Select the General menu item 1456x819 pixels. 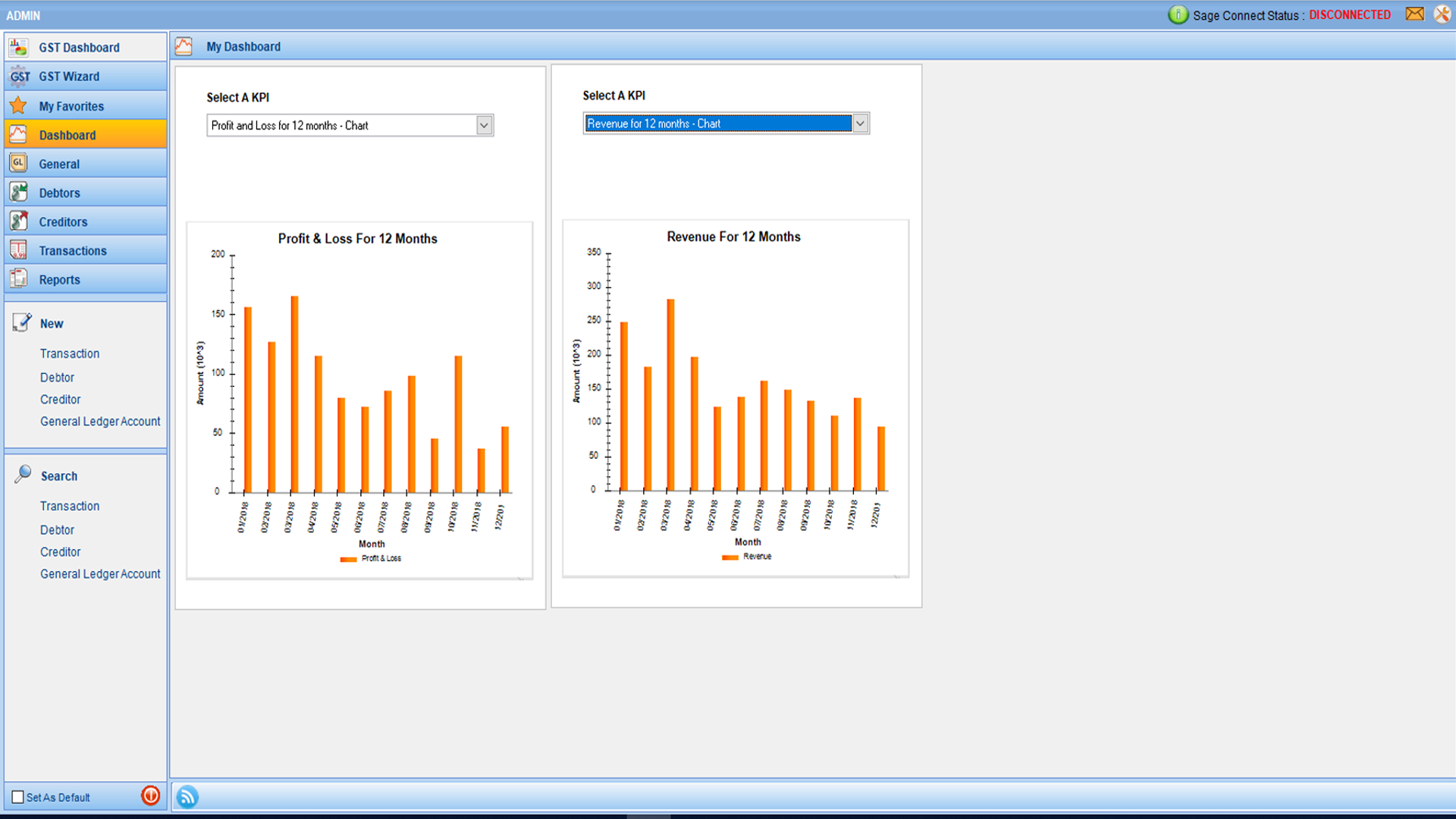point(59,164)
